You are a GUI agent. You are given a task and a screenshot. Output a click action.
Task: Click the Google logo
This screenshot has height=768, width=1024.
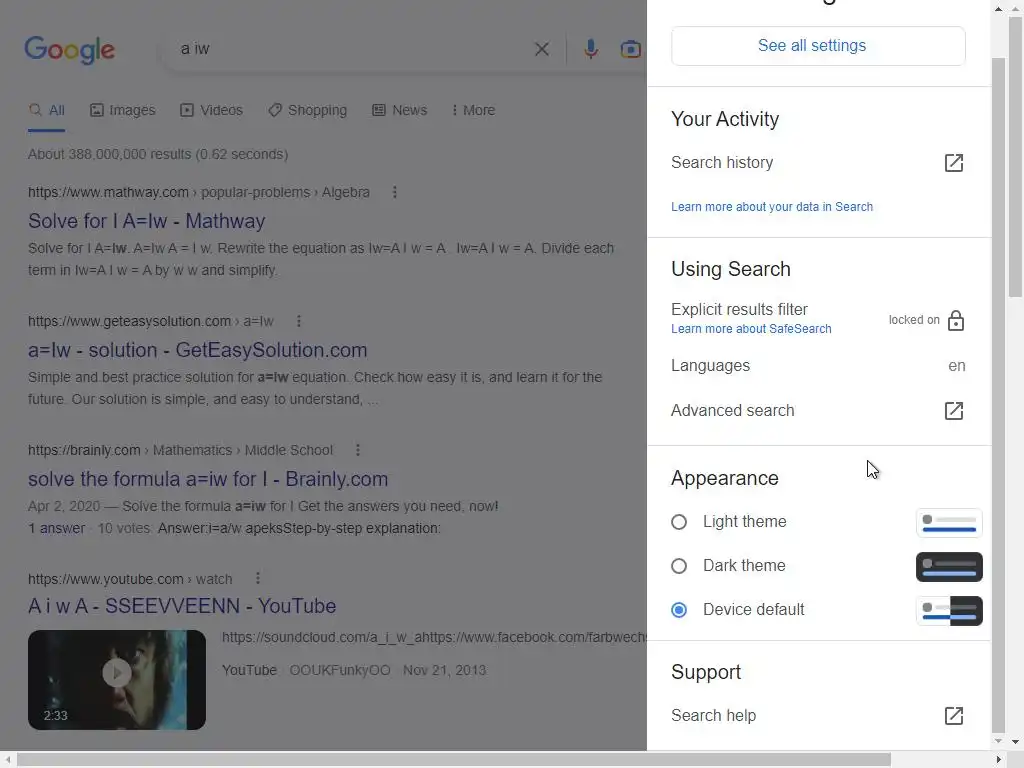[69, 50]
